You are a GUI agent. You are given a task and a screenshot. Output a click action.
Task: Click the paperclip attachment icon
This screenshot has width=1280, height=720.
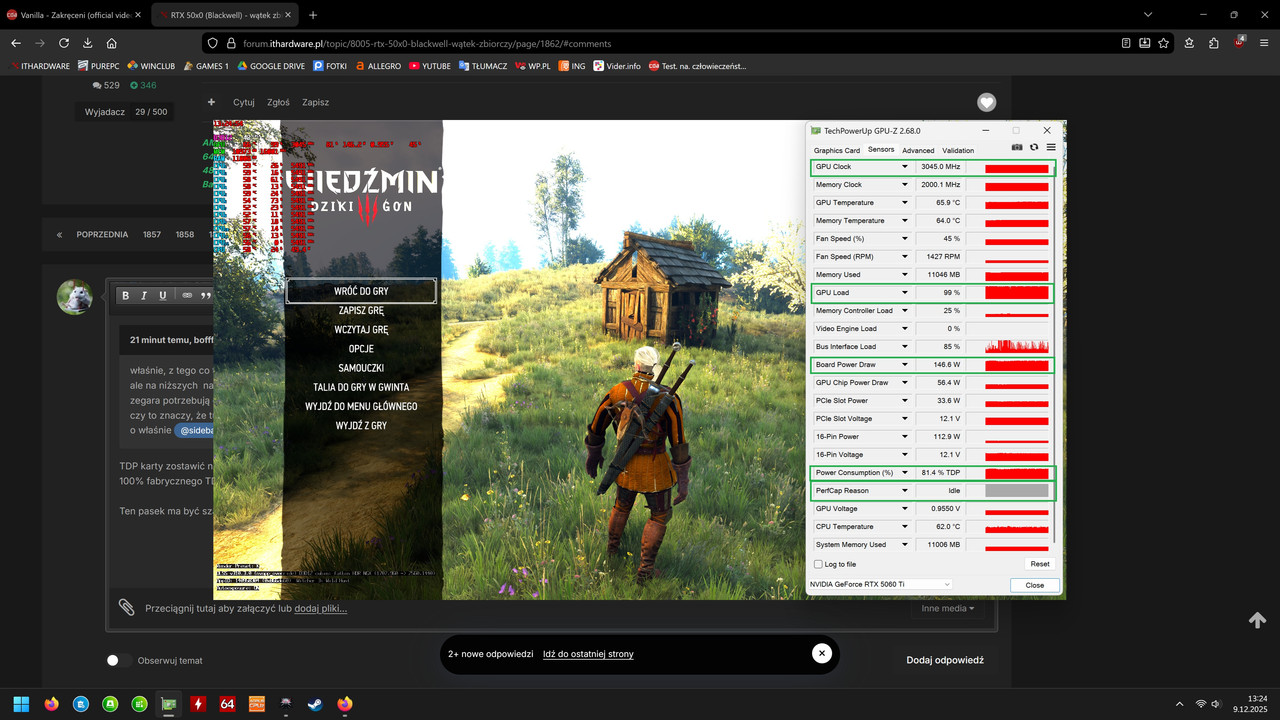coord(126,607)
